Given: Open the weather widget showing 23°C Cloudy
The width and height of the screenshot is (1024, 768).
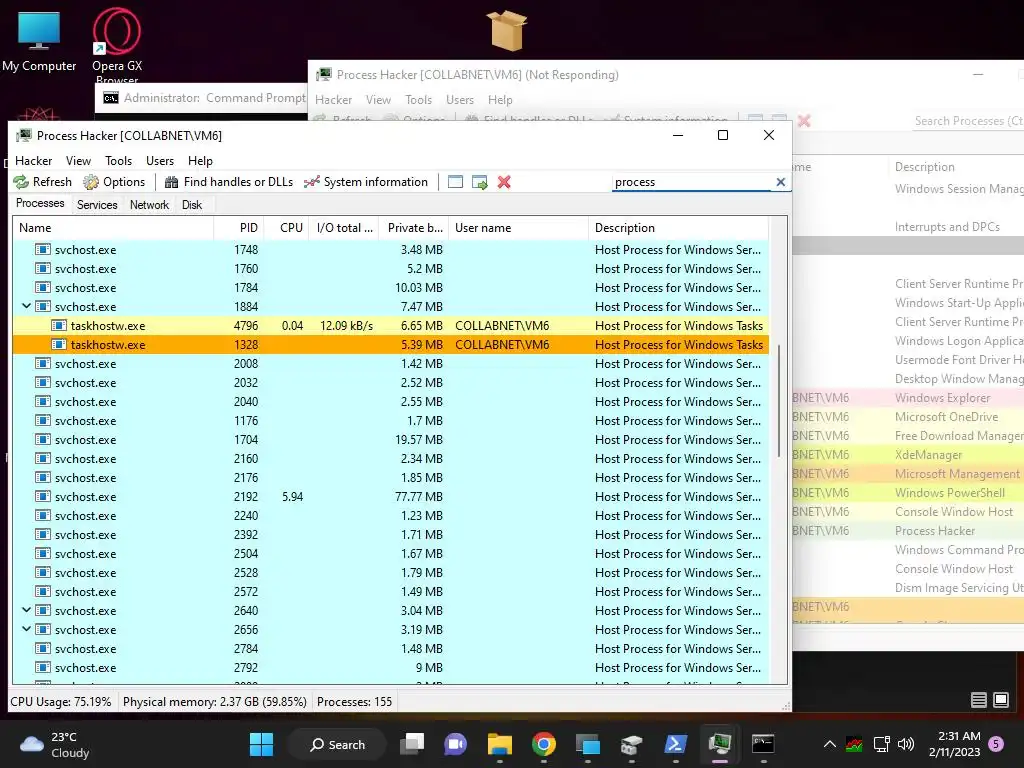Looking at the screenshot, I should click(55, 744).
